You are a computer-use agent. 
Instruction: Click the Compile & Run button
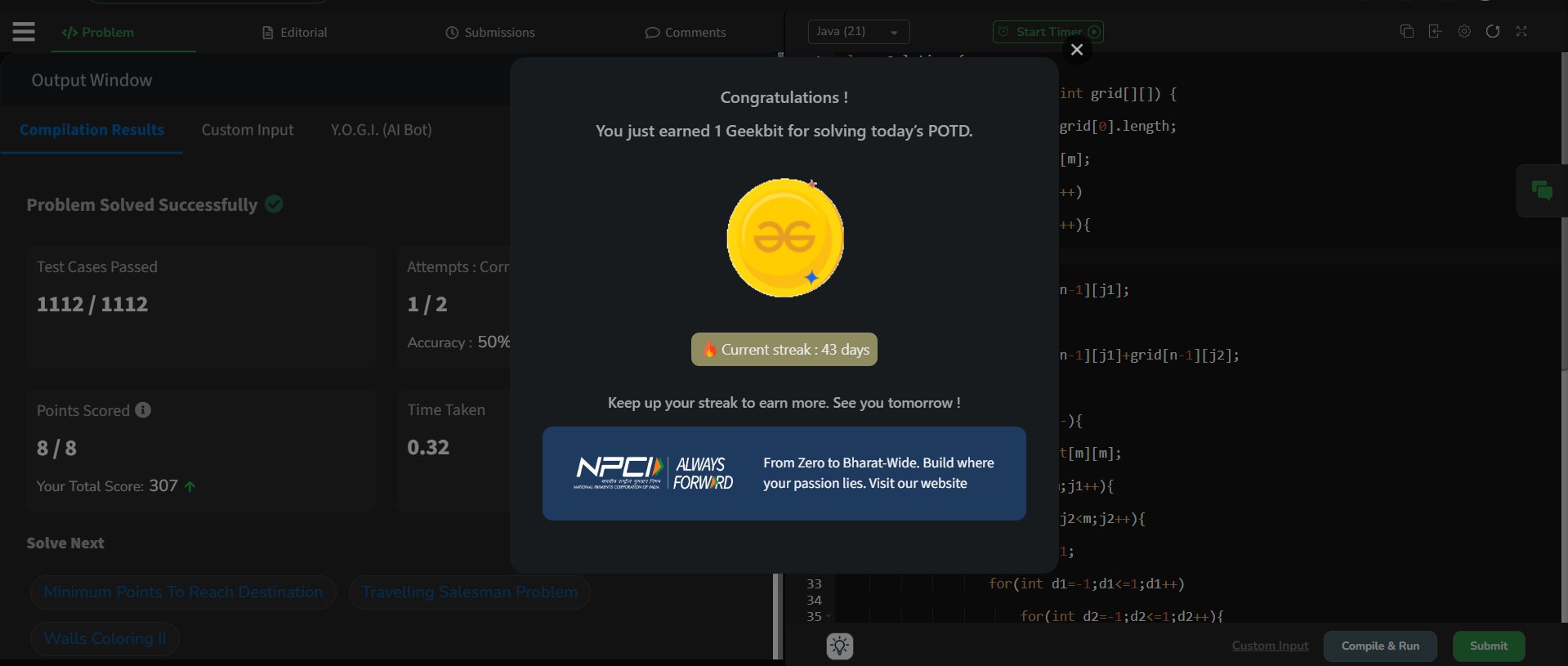click(1380, 646)
